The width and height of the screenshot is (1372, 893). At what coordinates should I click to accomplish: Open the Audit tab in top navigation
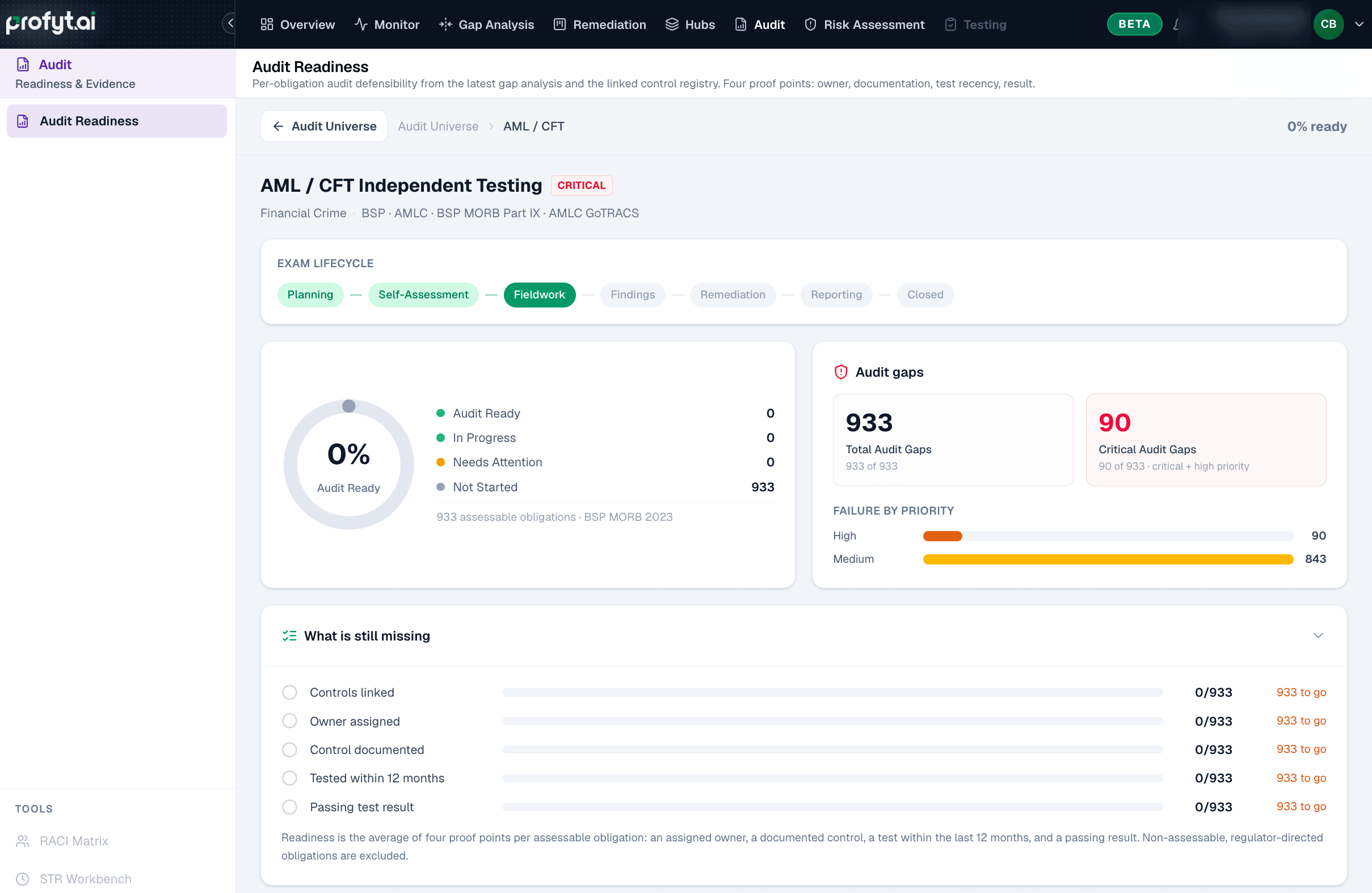point(760,24)
